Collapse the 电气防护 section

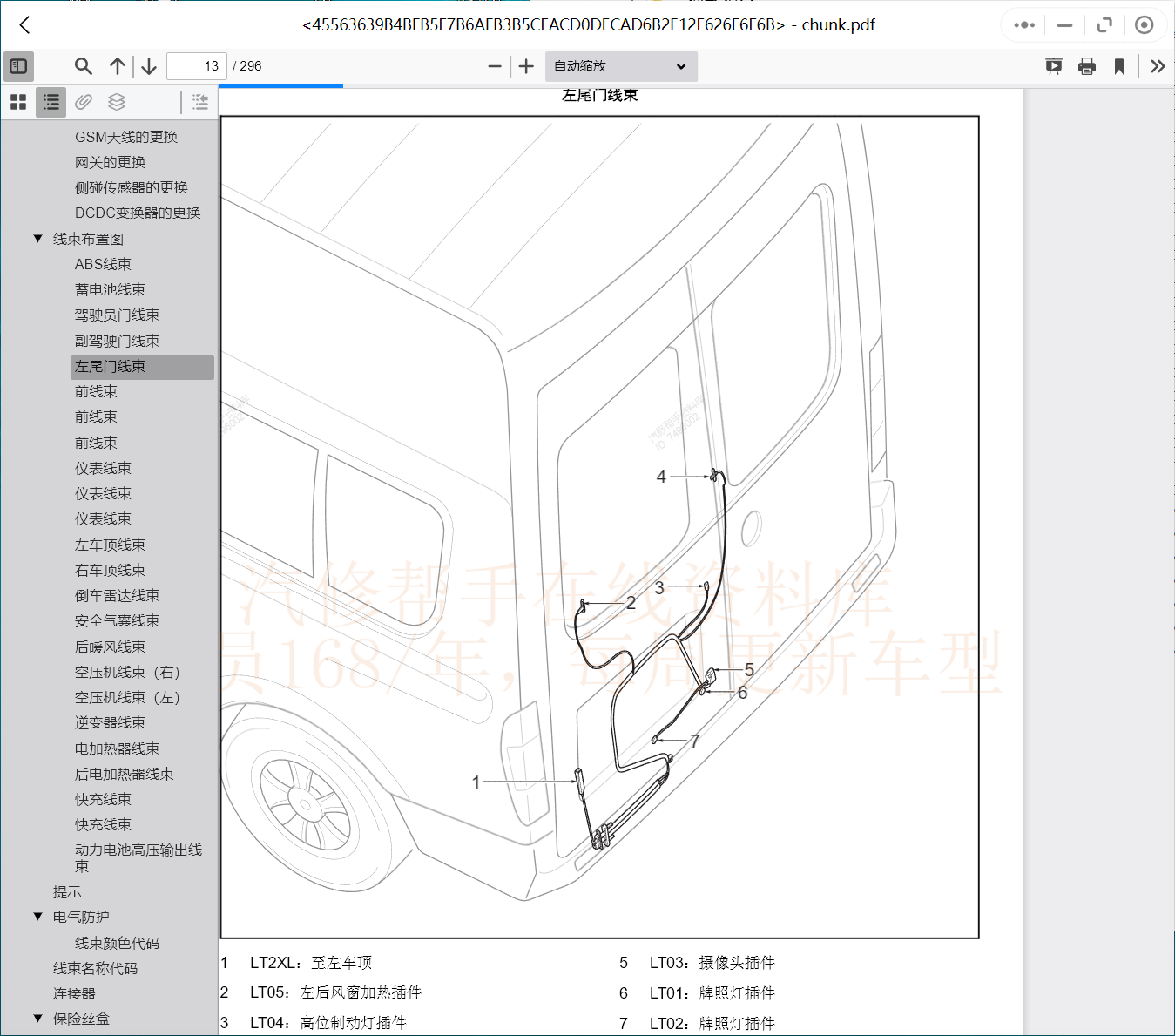[37, 917]
